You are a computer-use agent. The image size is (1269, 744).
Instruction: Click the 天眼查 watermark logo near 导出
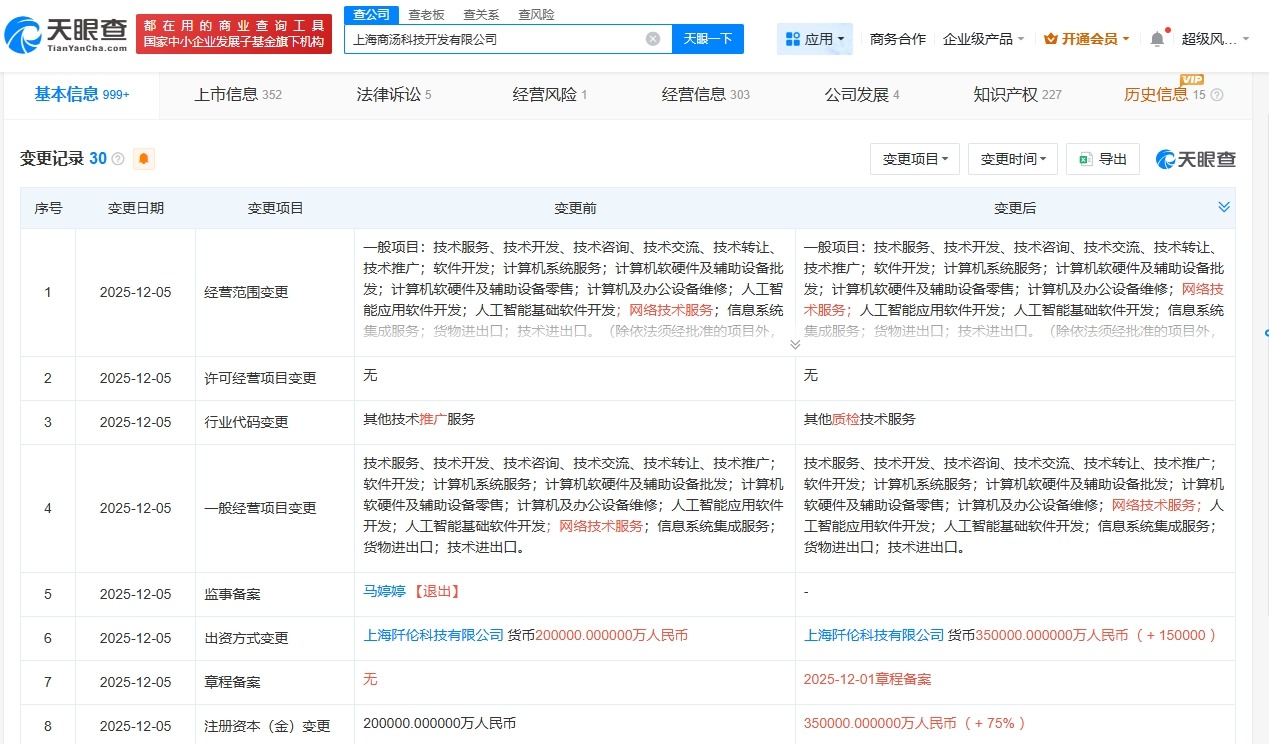point(1196,158)
